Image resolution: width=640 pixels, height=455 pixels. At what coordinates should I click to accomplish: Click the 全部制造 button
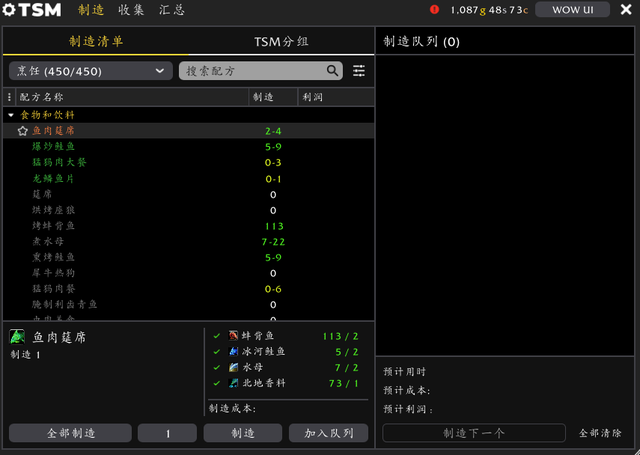[70, 433]
